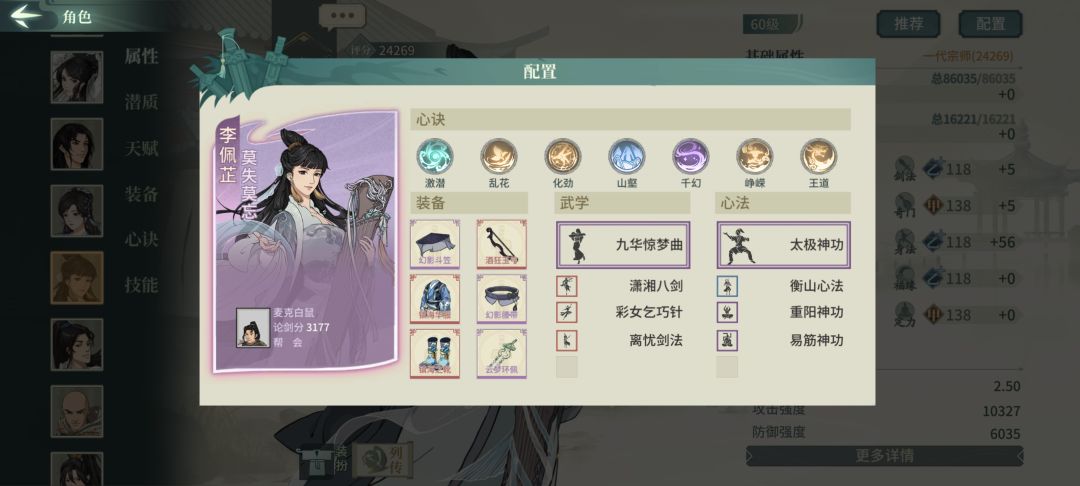
Task: Select the 千幻 heart-formula icon
Action: (x=691, y=156)
